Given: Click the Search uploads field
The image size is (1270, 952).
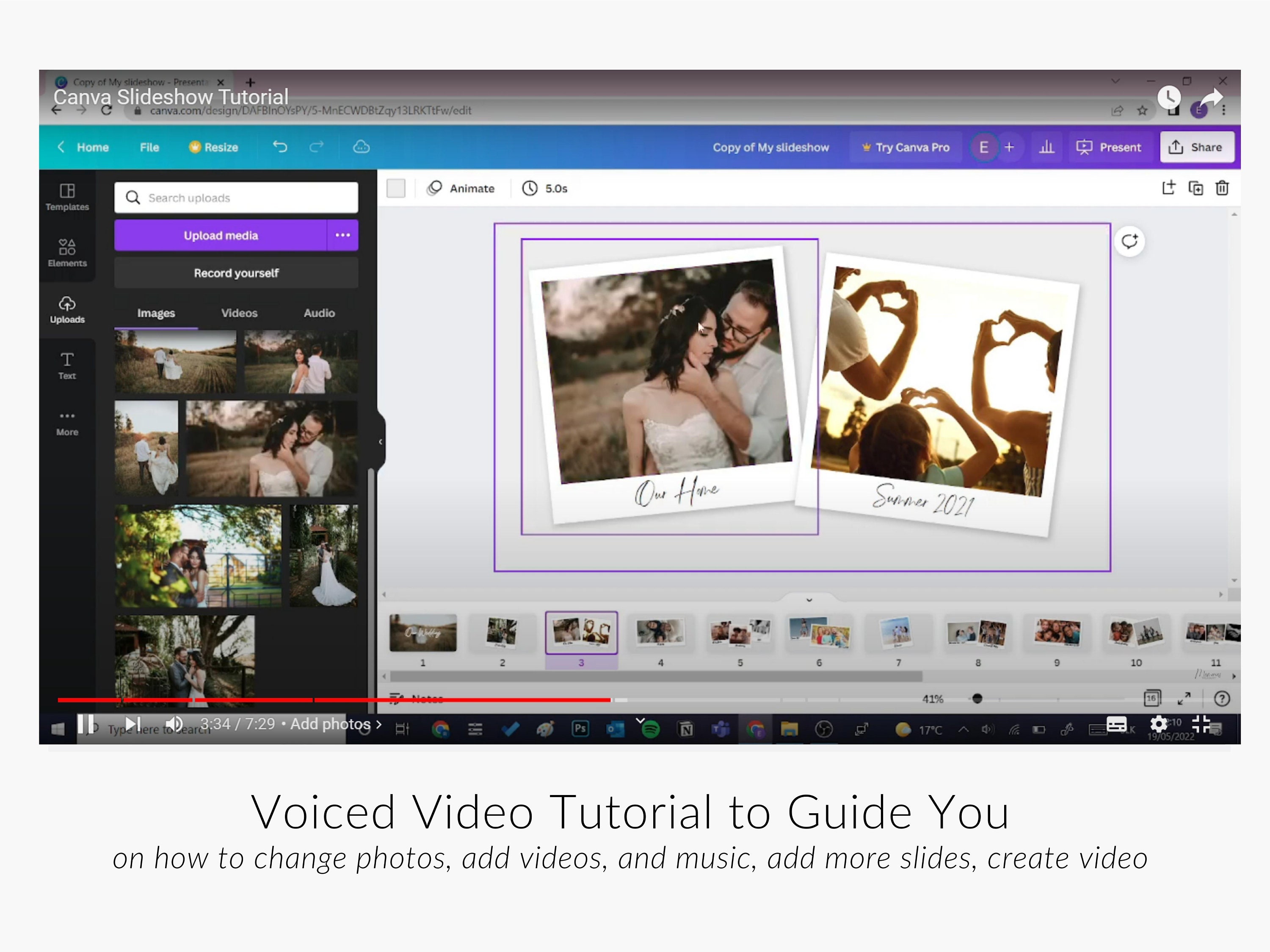Looking at the screenshot, I should (236, 198).
